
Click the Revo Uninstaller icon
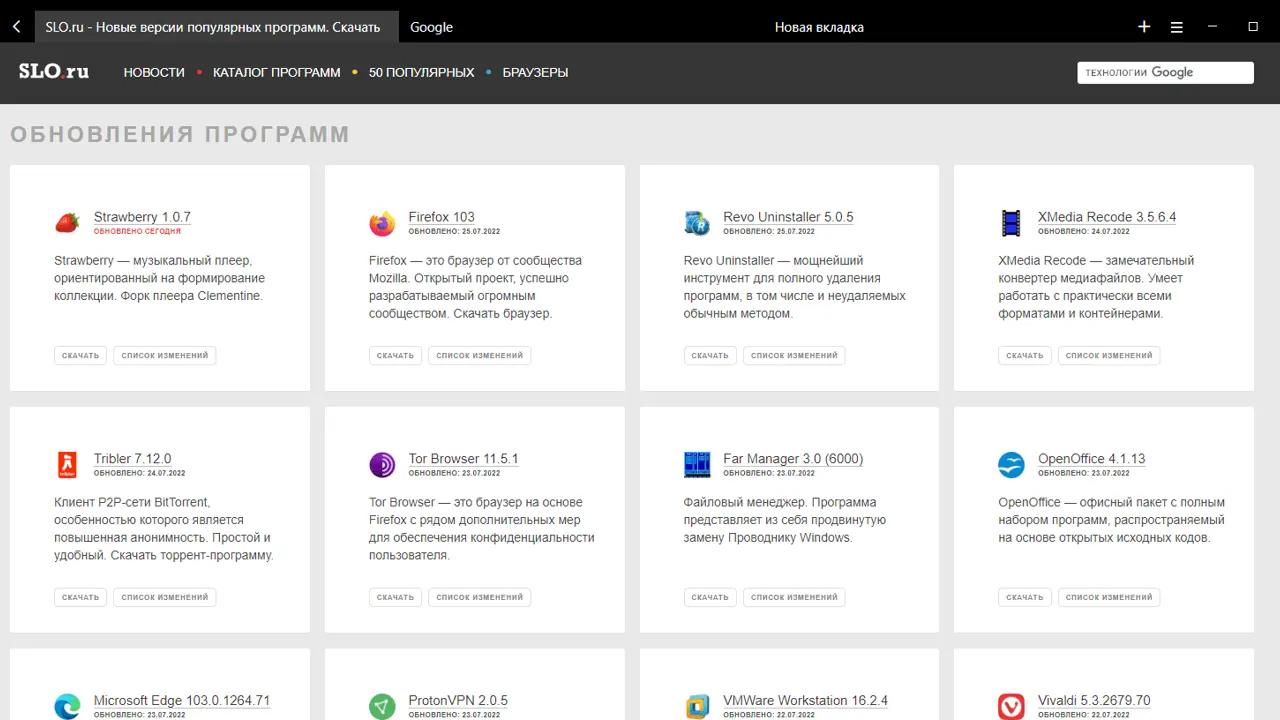click(697, 223)
